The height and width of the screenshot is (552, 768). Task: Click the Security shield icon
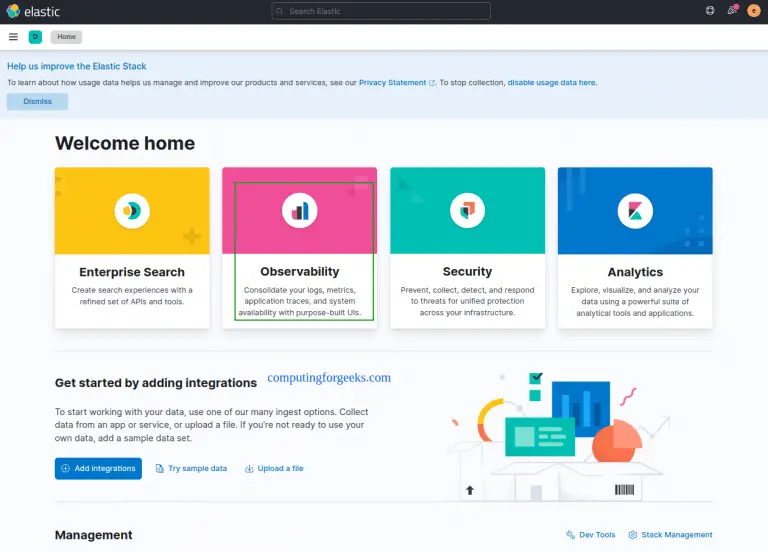(467, 210)
